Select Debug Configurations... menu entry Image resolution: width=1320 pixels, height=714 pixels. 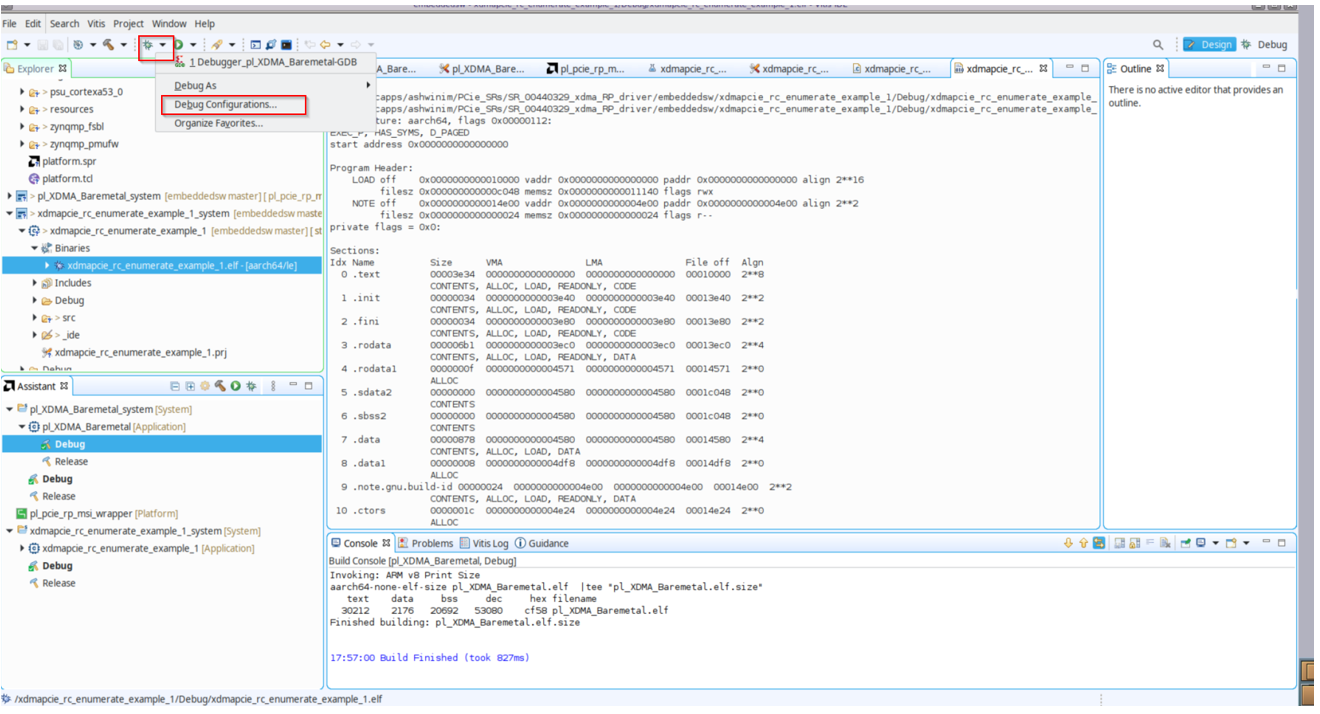point(225,105)
